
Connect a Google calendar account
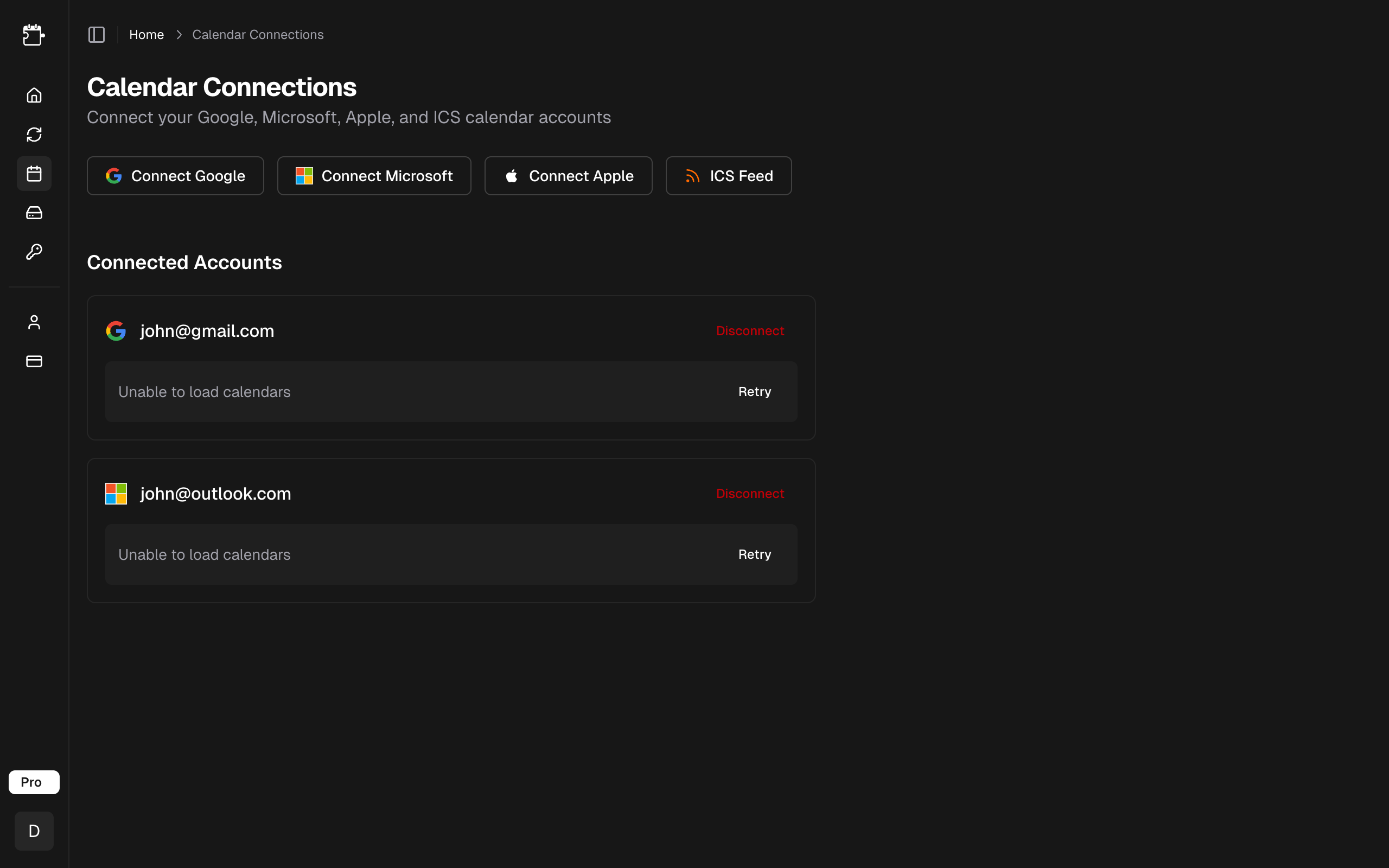(x=175, y=176)
